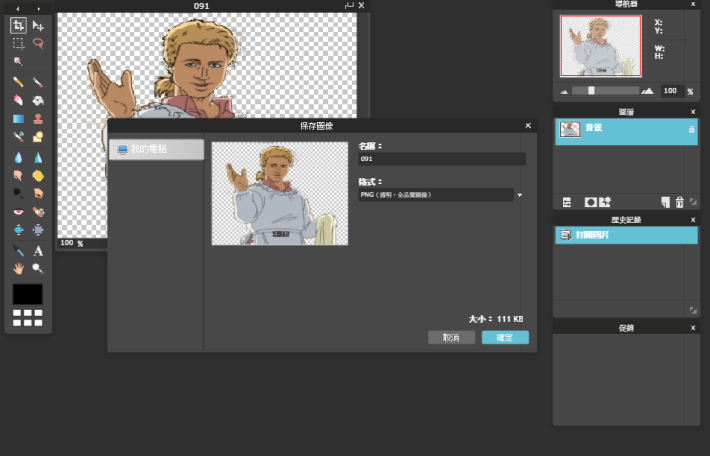This screenshot has height=456, width=710.
Task: Close the navigator panel
Action: 693,4
